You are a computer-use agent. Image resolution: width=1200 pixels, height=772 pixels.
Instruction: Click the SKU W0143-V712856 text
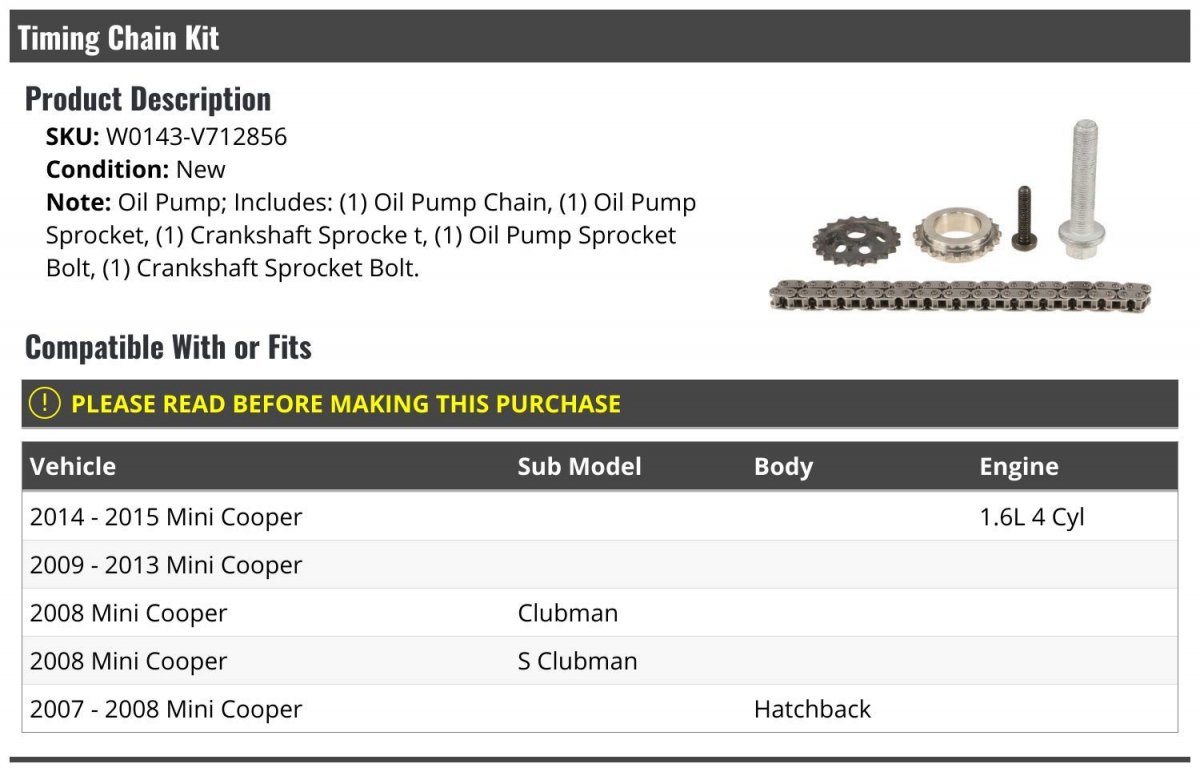166,137
